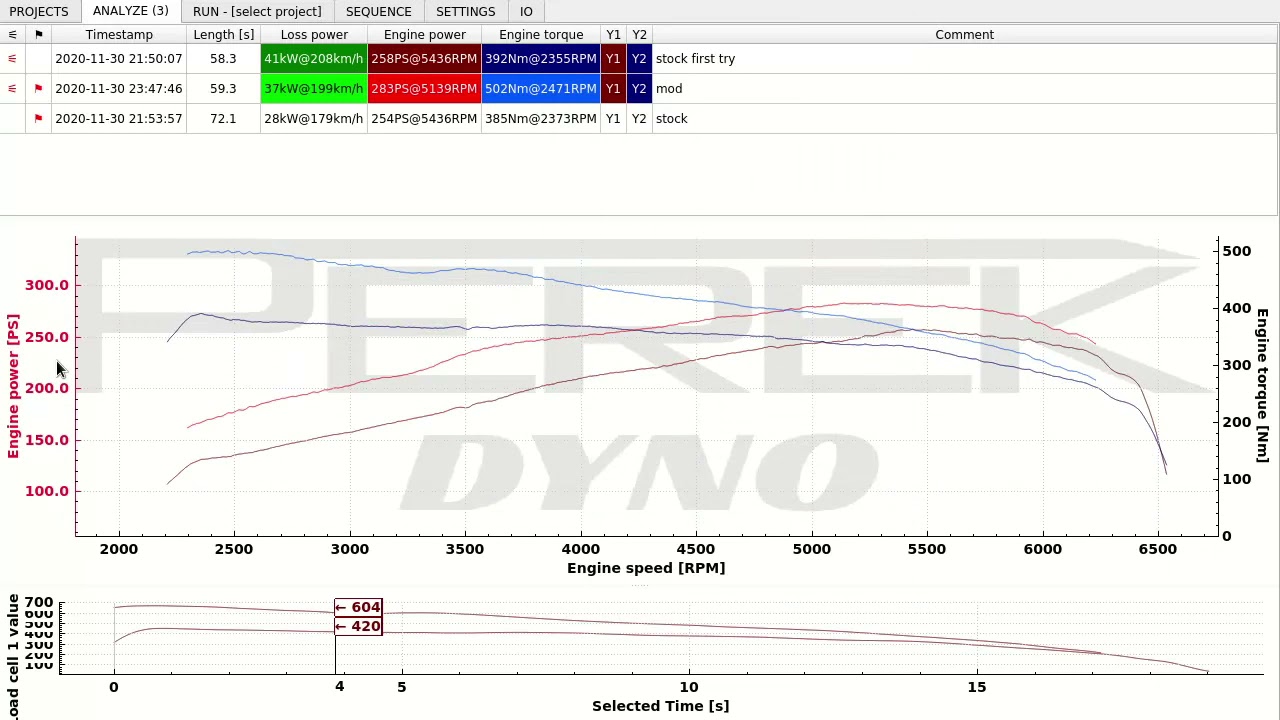Click the 'Selected Time [s]' axis label

[660, 706]
